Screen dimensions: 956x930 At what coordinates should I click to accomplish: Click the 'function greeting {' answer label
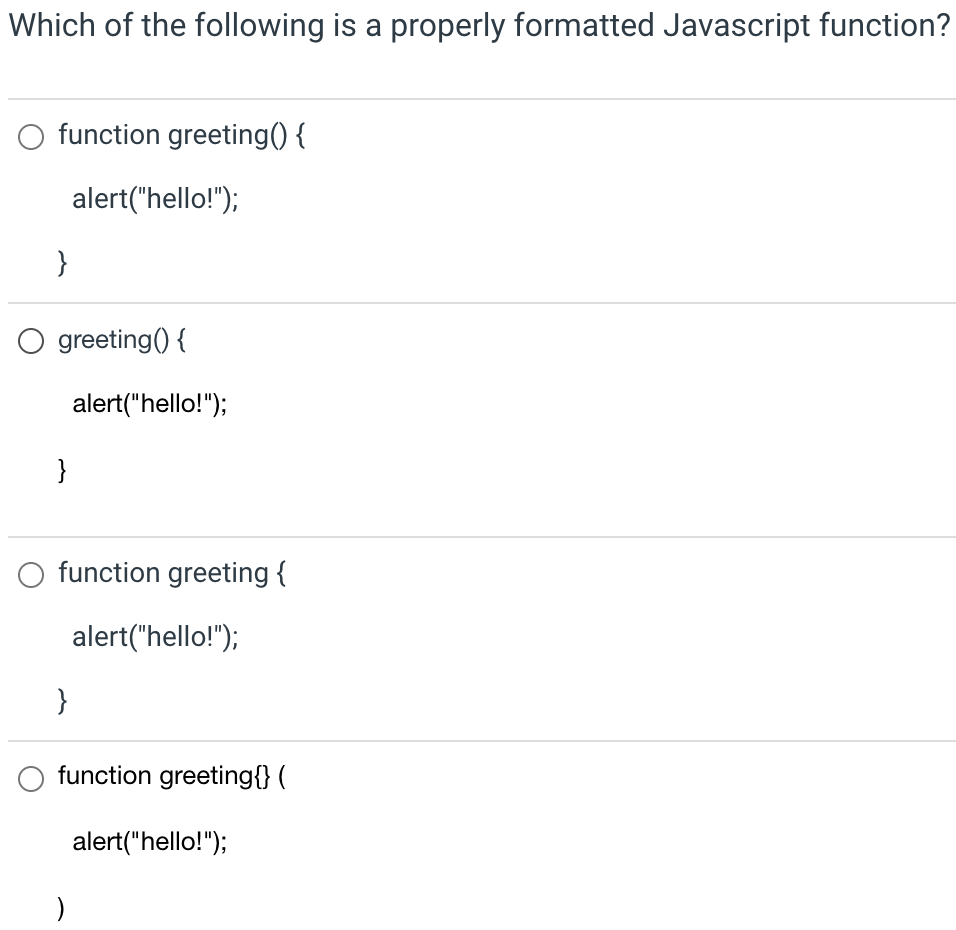(172, 573)
